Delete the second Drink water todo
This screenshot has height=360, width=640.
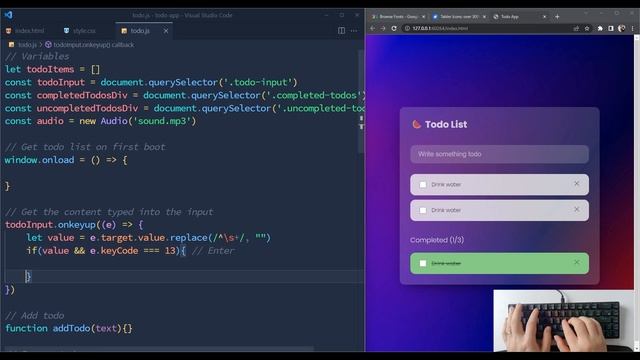576,209
